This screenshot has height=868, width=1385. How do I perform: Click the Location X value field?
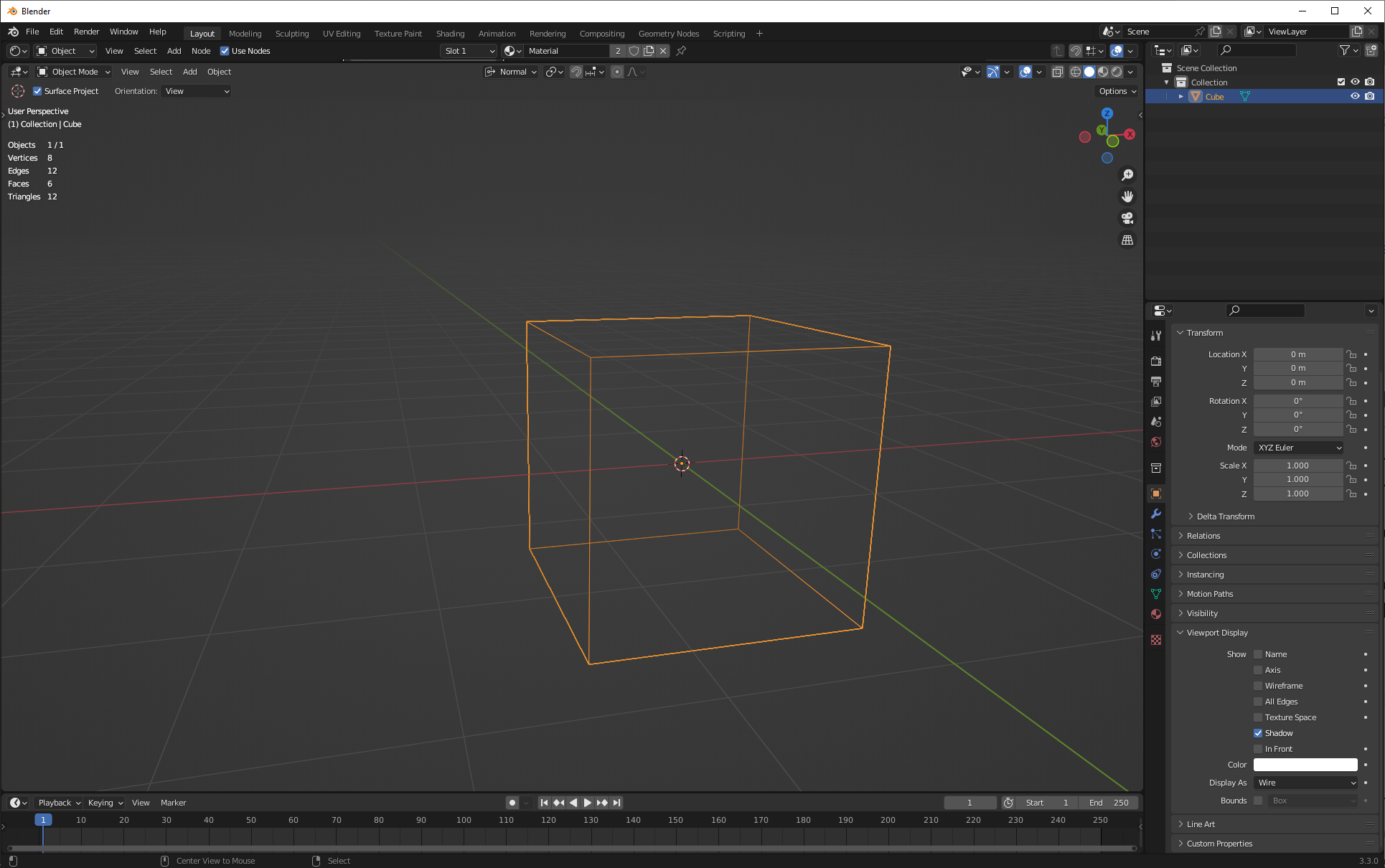point(1297,354)
